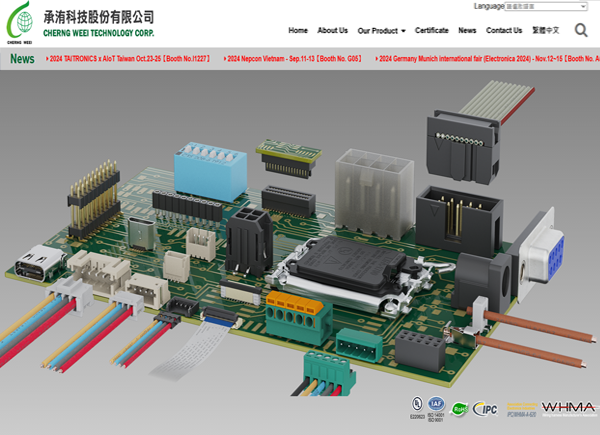Open the Certificate page
The width and height of the screenshot is (600, 435).
tap(432, 31)
